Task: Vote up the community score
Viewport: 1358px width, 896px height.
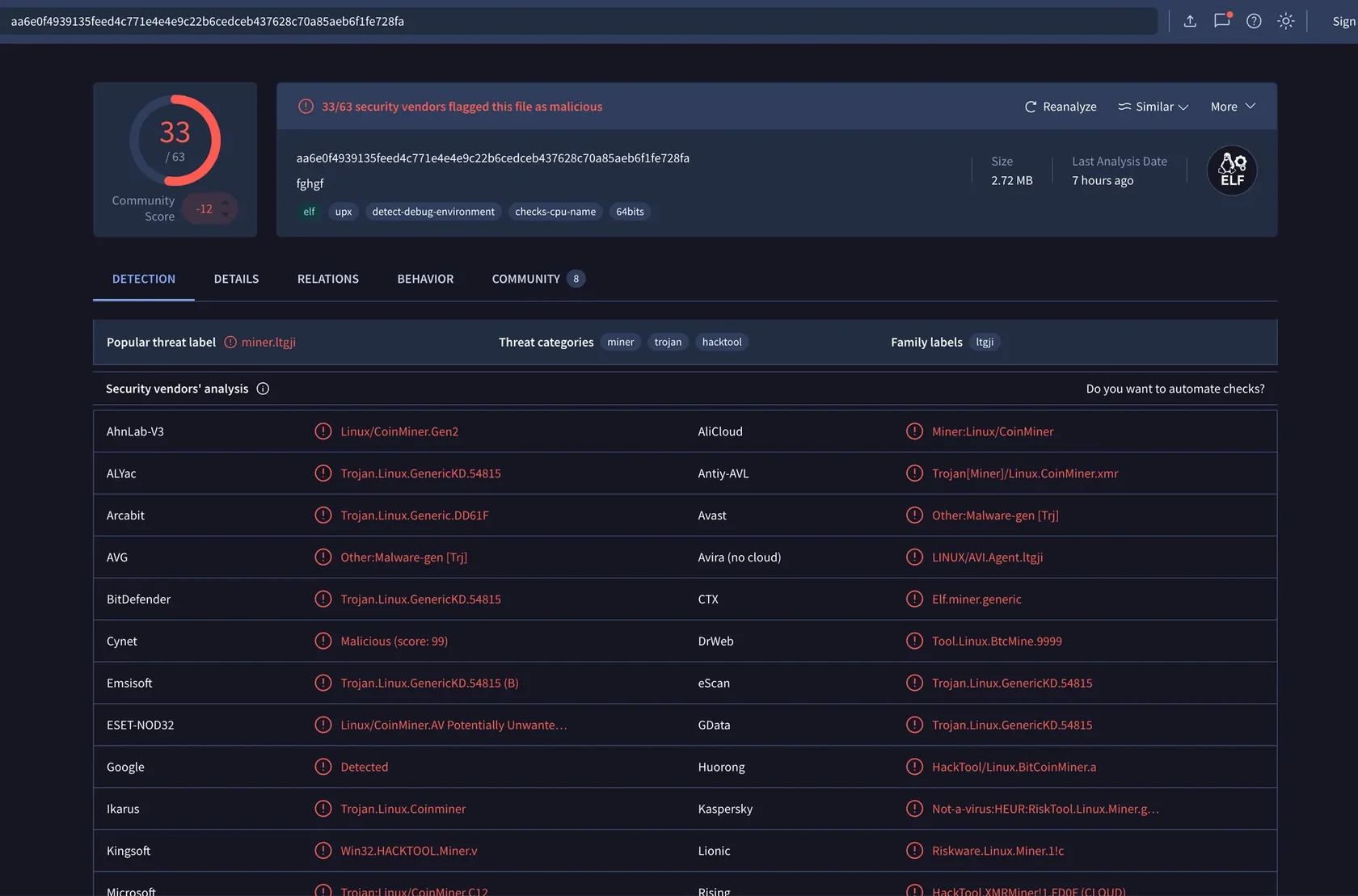Action: click(x=226, y=202)
